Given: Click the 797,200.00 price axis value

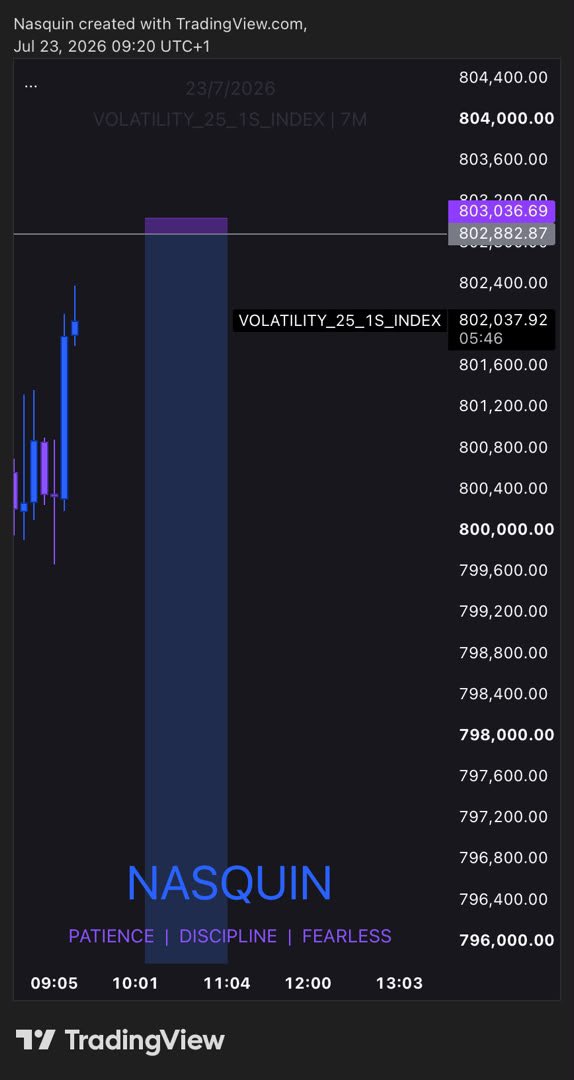Looking at the screenshot, I should [503, 817].
